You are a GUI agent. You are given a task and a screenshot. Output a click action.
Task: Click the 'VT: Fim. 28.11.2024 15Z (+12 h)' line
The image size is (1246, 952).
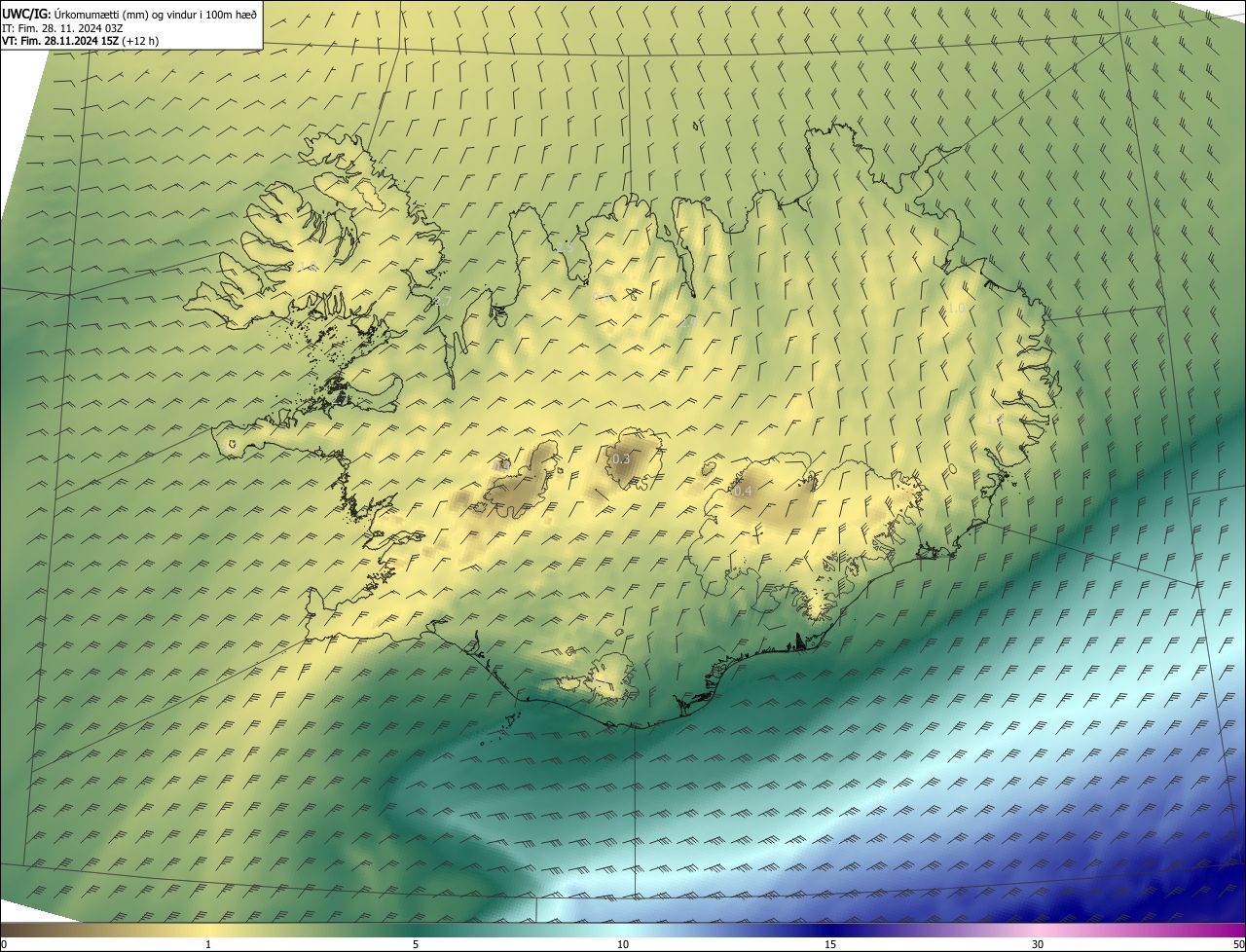pyautogui.click(x=80, y=41)
